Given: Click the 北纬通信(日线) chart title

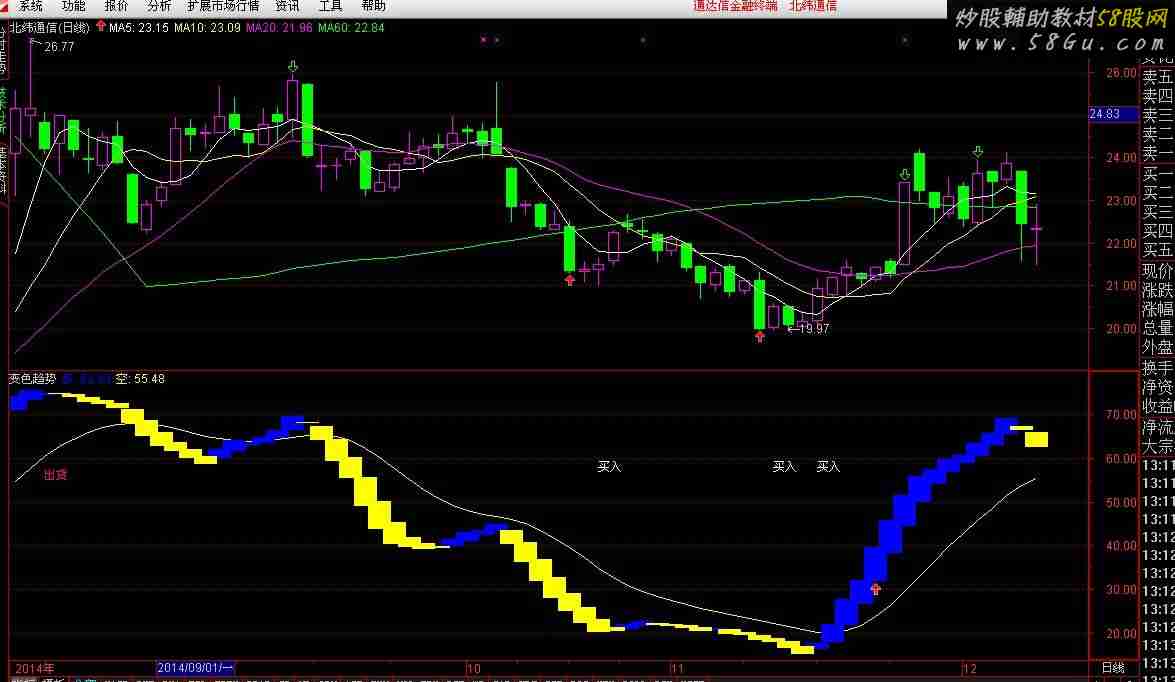Looking at the screenshot, I should click(50, 28).
